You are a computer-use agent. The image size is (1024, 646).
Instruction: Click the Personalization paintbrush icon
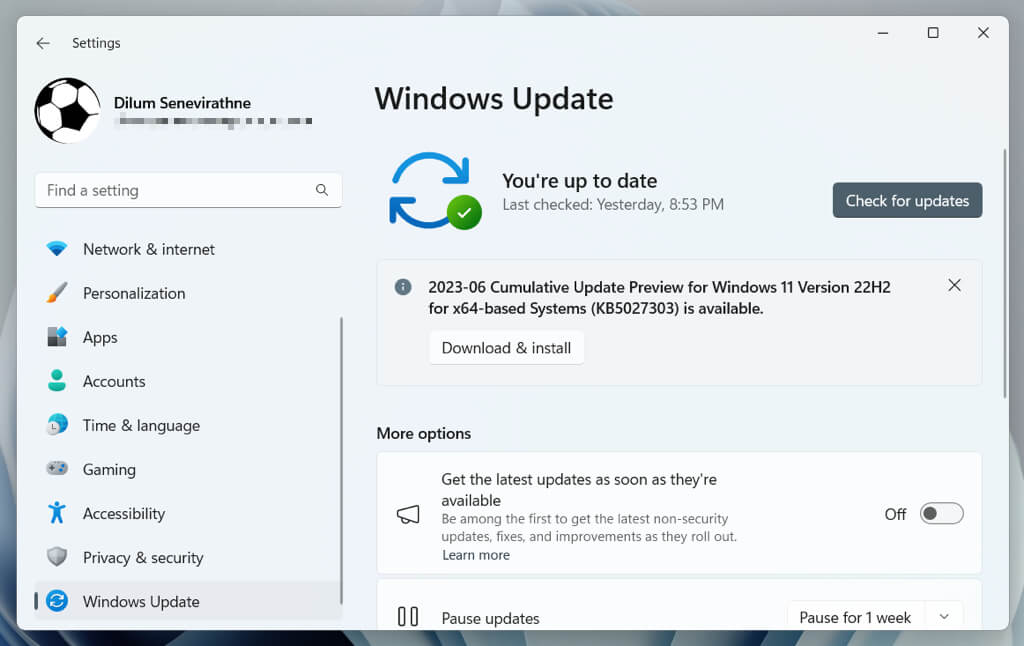click(57, 293)
